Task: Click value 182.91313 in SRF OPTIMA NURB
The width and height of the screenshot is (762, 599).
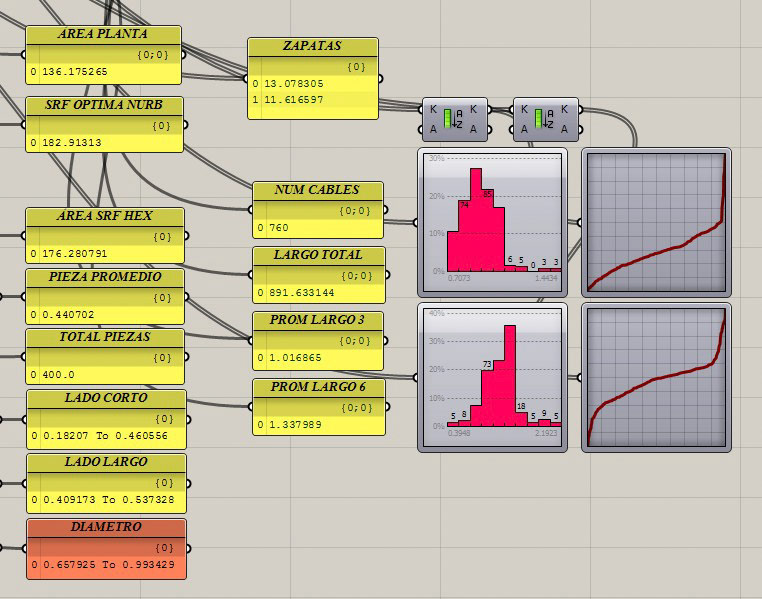Action: tap(71, 143)
